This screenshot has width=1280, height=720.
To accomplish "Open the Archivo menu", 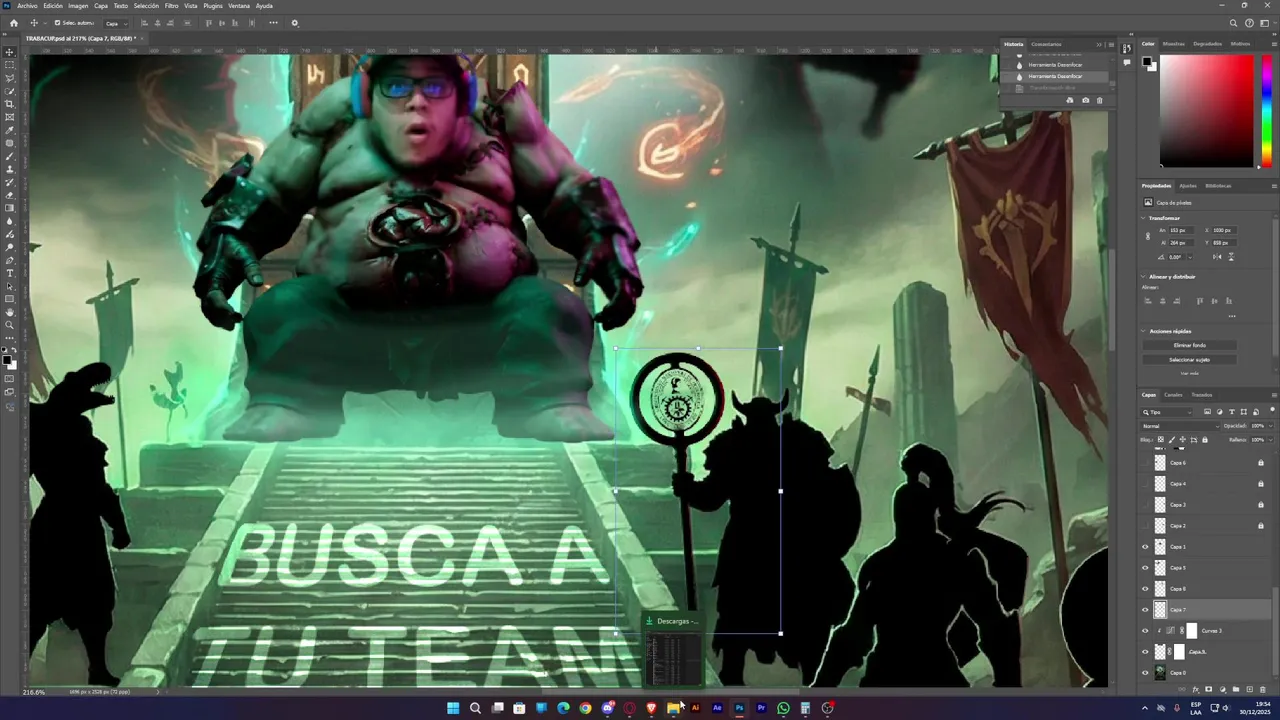I will pyautogui.click(x=27, y=6).
